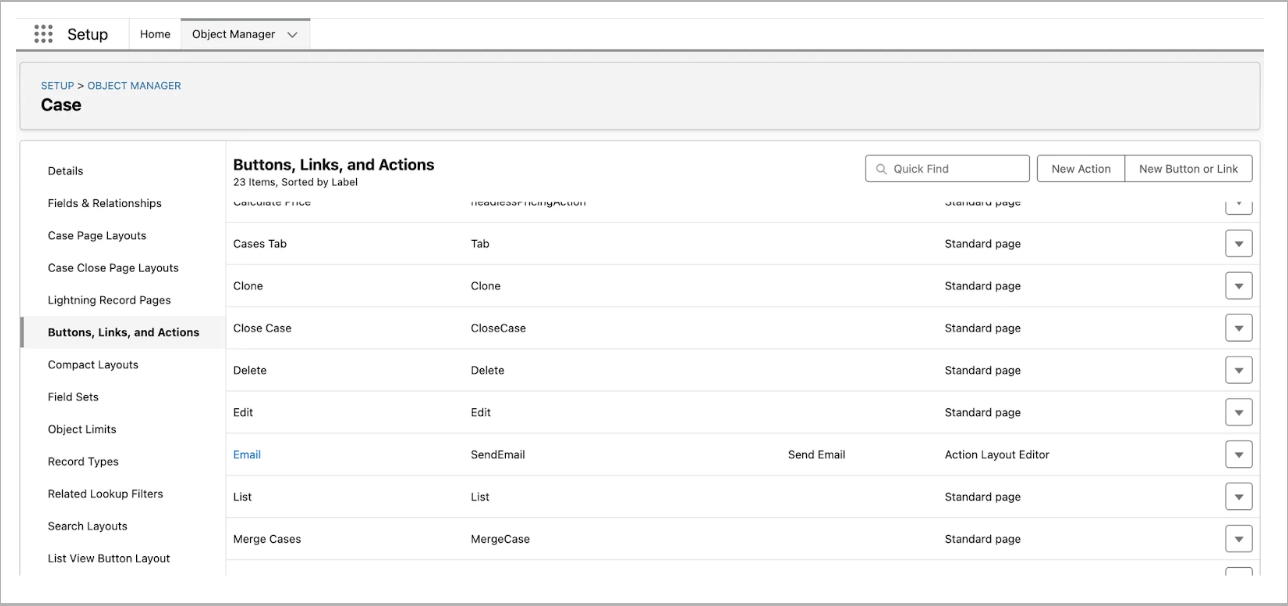Click the search icon in Quick Find
The width and height of the screenshot is (1288, 606).
pyautogui.click(x=884, y=168)
